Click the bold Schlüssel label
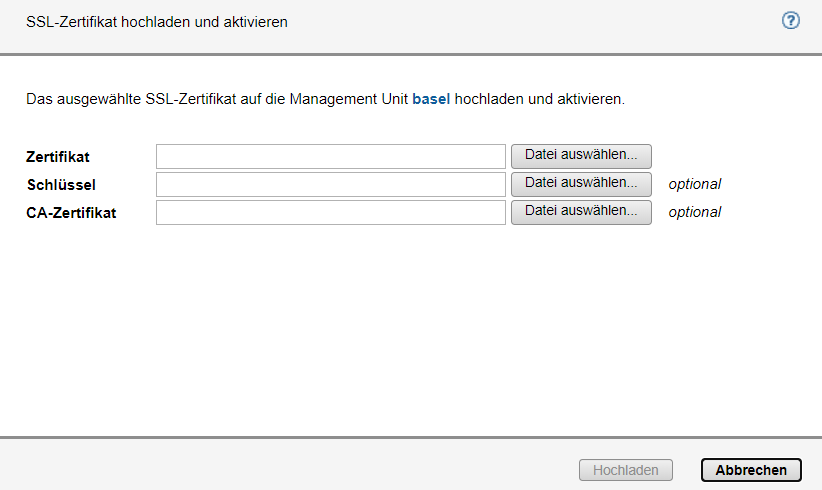Image resolution: width=822 pixels, height=490 pixels. tap(61, 184)
